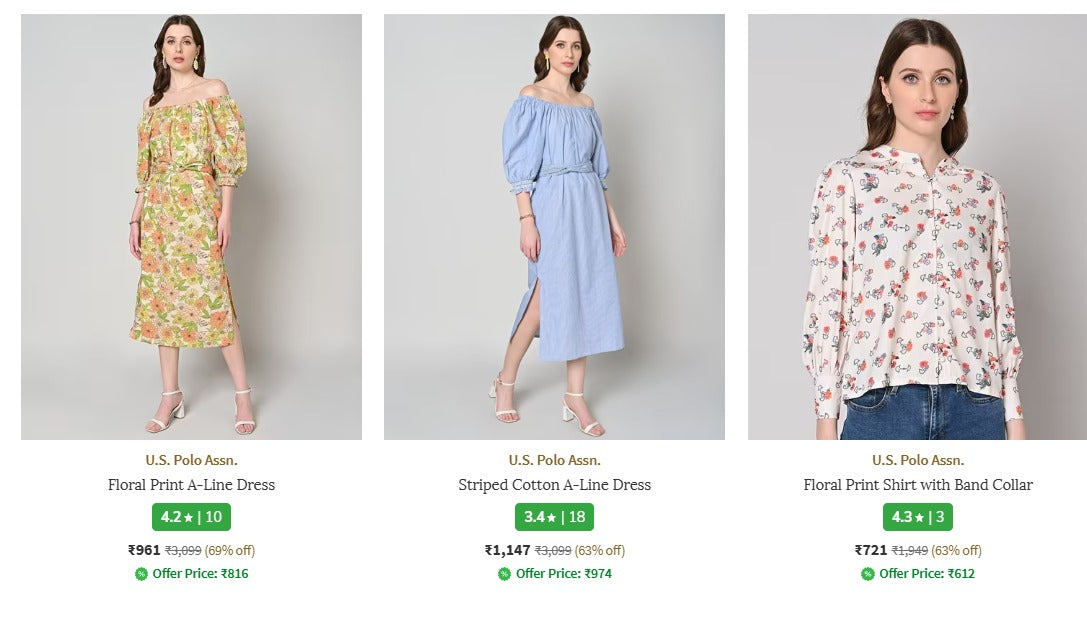This screenshot has width=1087, height=628.
Task: Open the yellow floral dress product image
Action: point(191,227)
